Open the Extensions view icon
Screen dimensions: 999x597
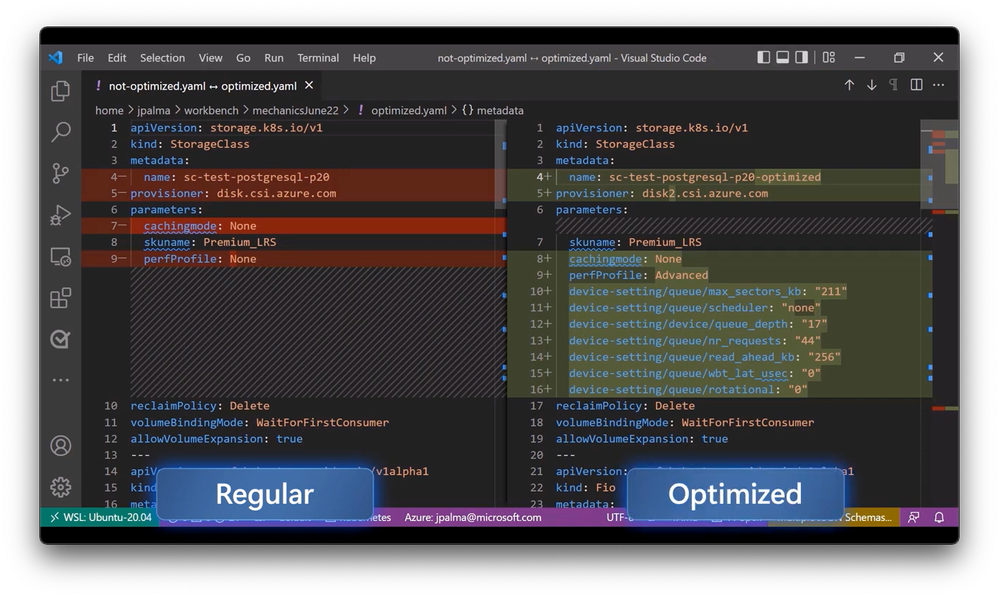click(x=61, y=298)
